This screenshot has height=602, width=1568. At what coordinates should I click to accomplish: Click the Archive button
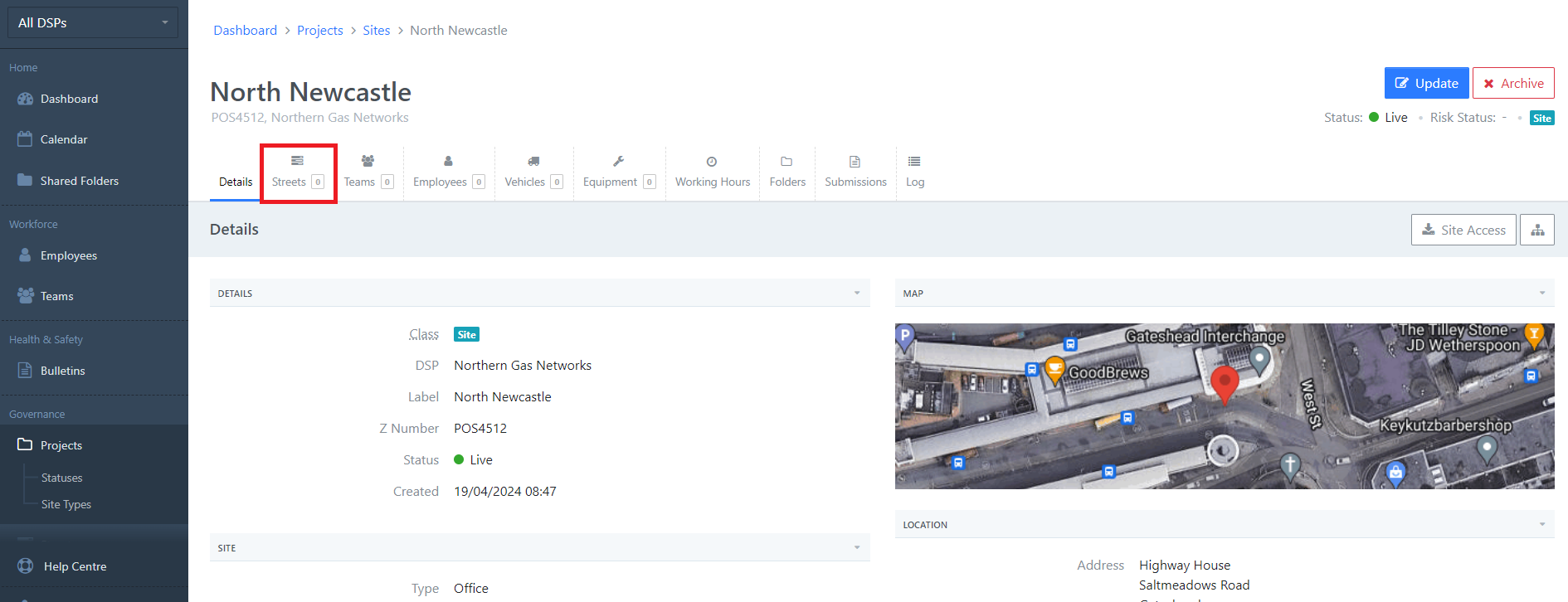click(1513, 83)
